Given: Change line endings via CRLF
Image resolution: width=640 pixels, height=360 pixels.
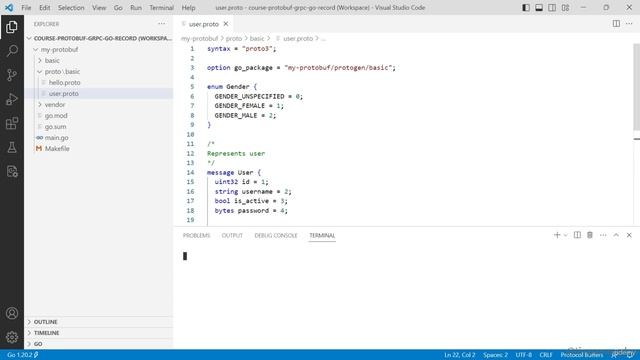Looking at the screenshot, I should (546, 355).
